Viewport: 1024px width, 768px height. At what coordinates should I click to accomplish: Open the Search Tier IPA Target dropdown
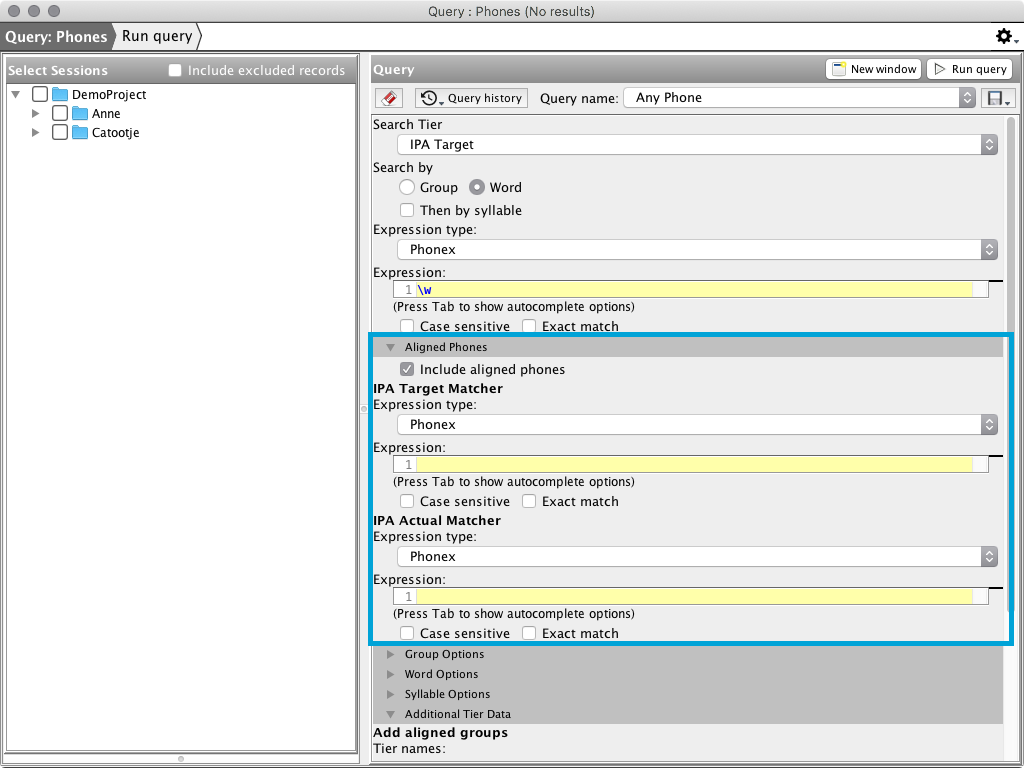tap(697, 145)
